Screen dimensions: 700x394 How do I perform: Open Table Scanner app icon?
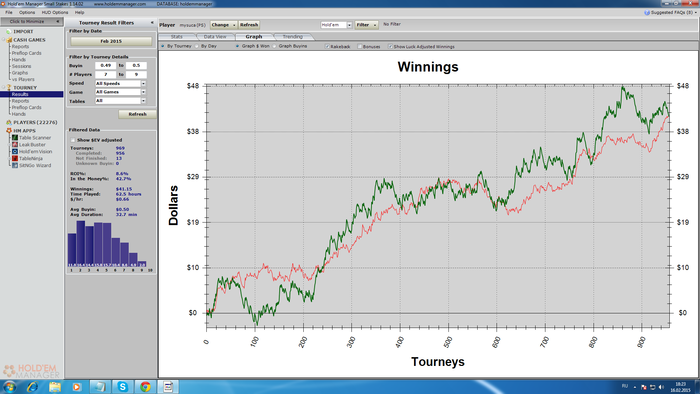[x=15, y=138]
